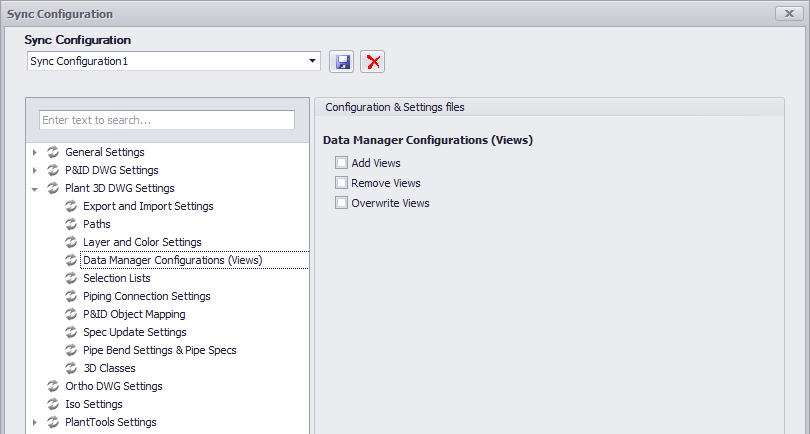Click the 'Enter text to search...' field
The image size is (810, 434).
pyautogui.click(x=167, y=120)
